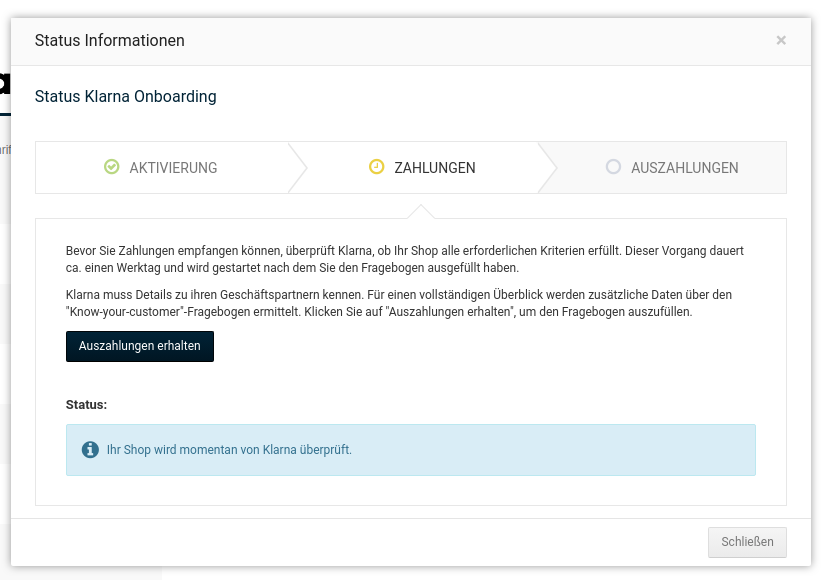Click the chevron divider between Zahlungen and Auszahlungen

tap(547, 167)
